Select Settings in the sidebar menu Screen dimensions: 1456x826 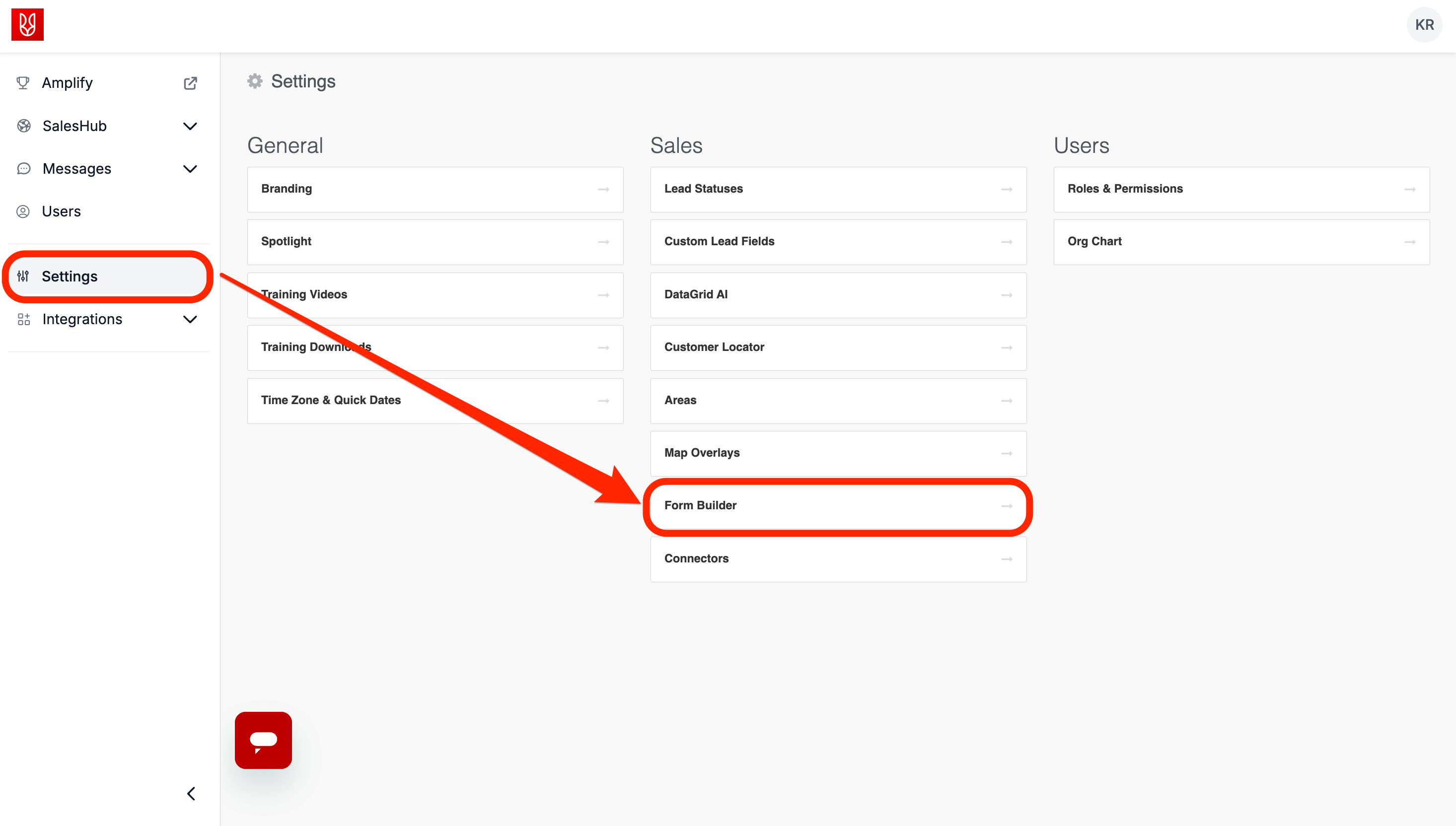pos(70,276)
